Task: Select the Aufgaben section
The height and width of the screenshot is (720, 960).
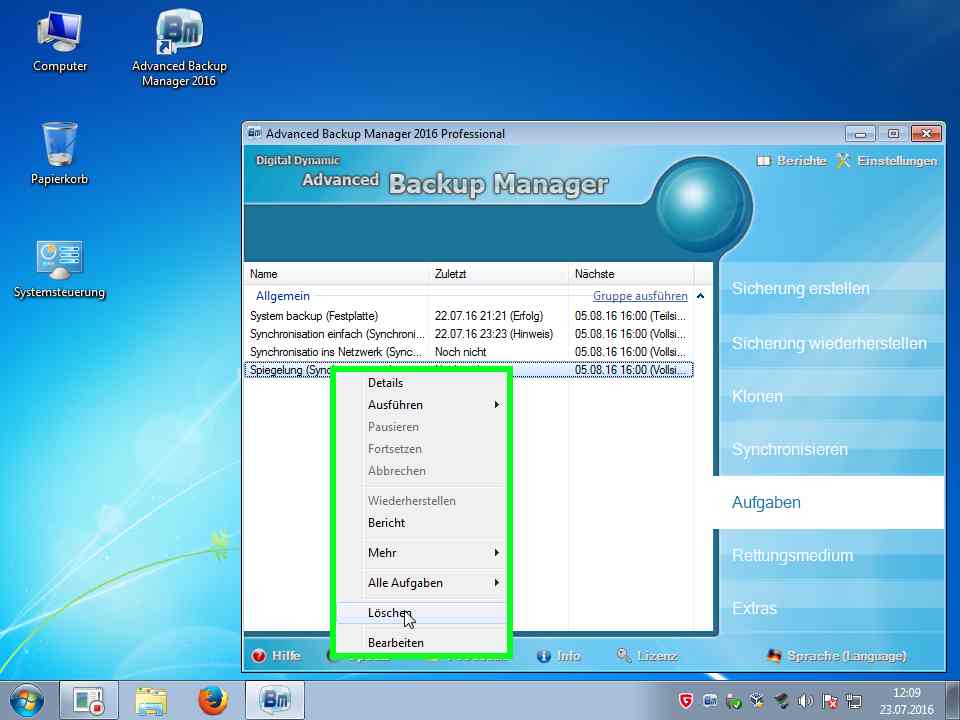Action: click(x=829, y=503)
